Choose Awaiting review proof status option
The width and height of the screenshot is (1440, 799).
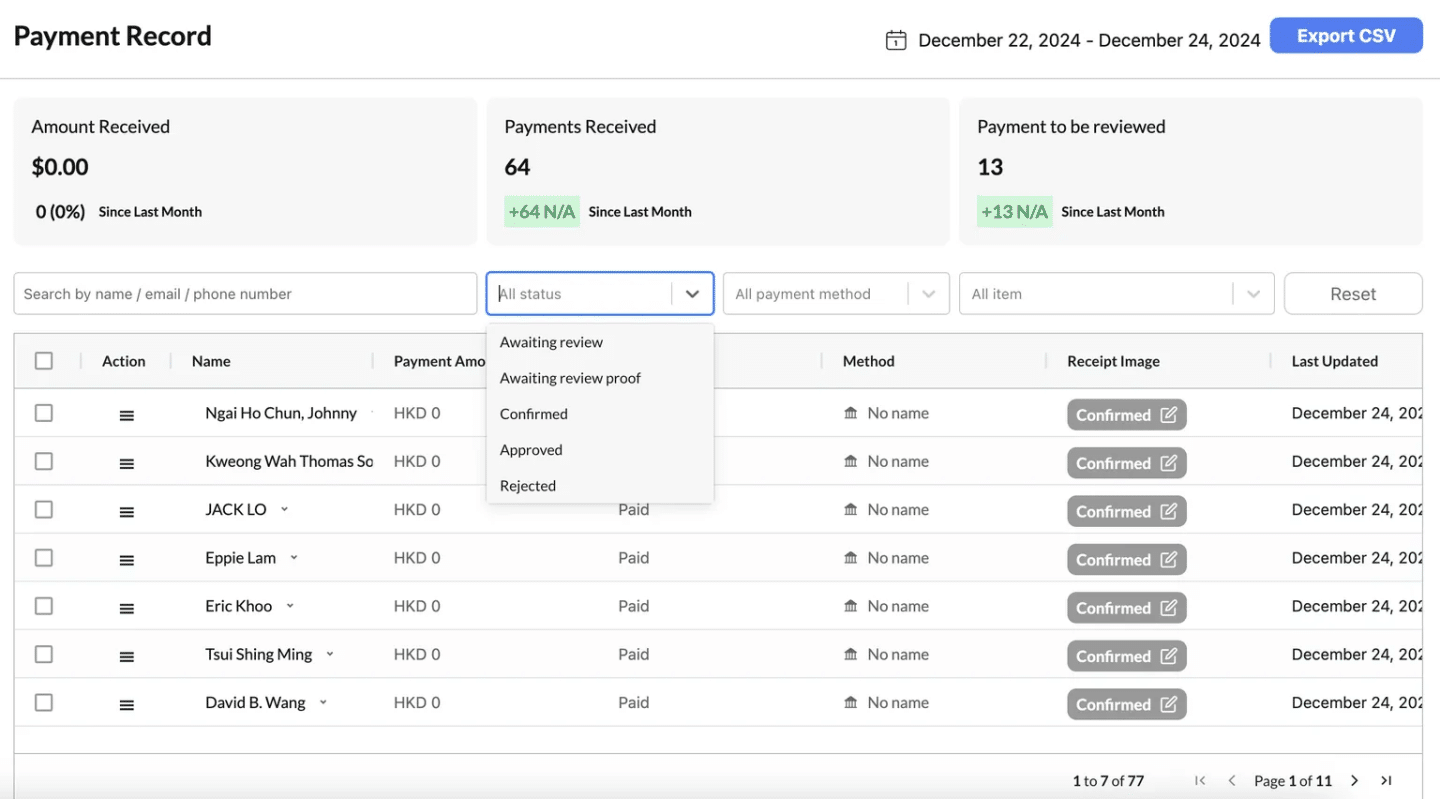coord(600,378)
